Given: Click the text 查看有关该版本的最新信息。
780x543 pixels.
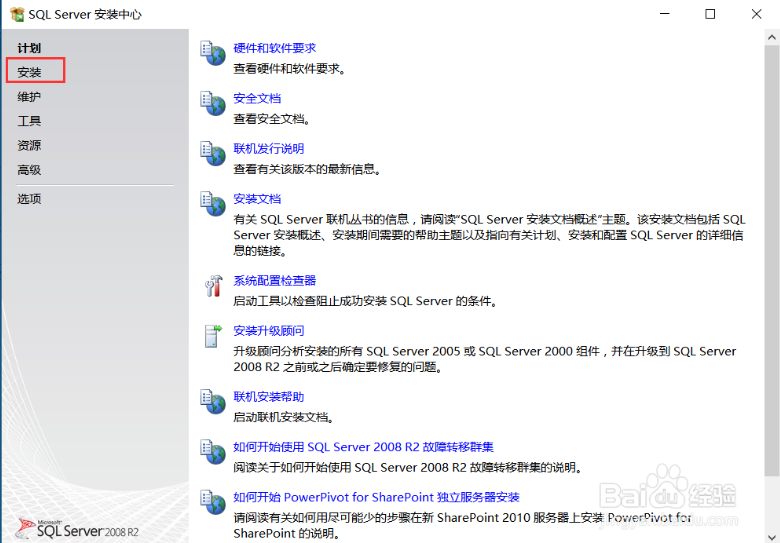Looking at the screenshot, I should 307,169.
